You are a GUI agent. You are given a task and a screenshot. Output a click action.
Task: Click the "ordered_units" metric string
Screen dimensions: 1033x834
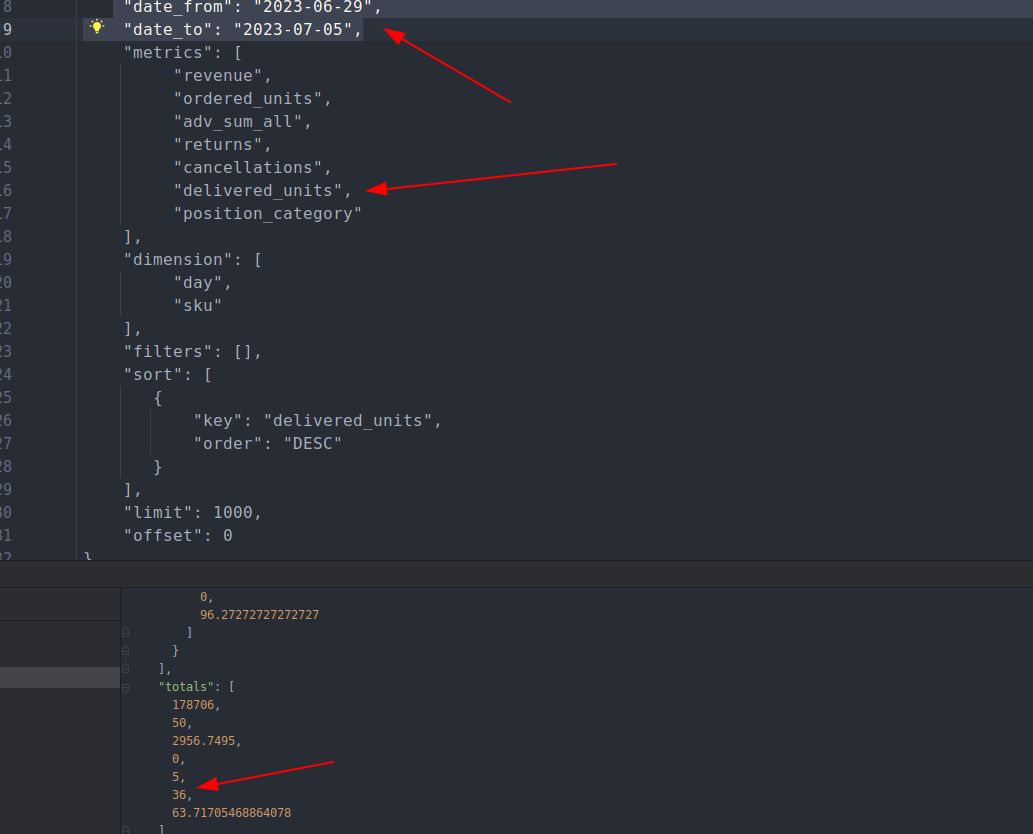click(248, 99)
